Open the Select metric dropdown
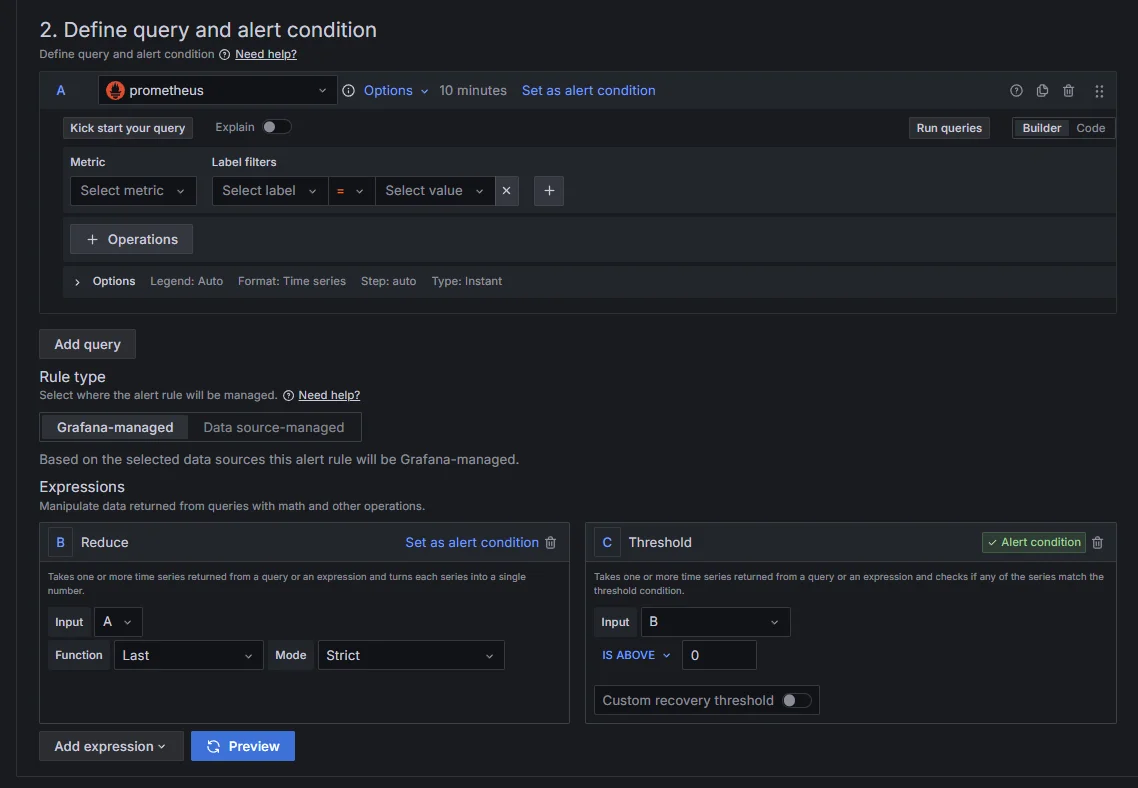1138x788 pixels. point(132,190)
